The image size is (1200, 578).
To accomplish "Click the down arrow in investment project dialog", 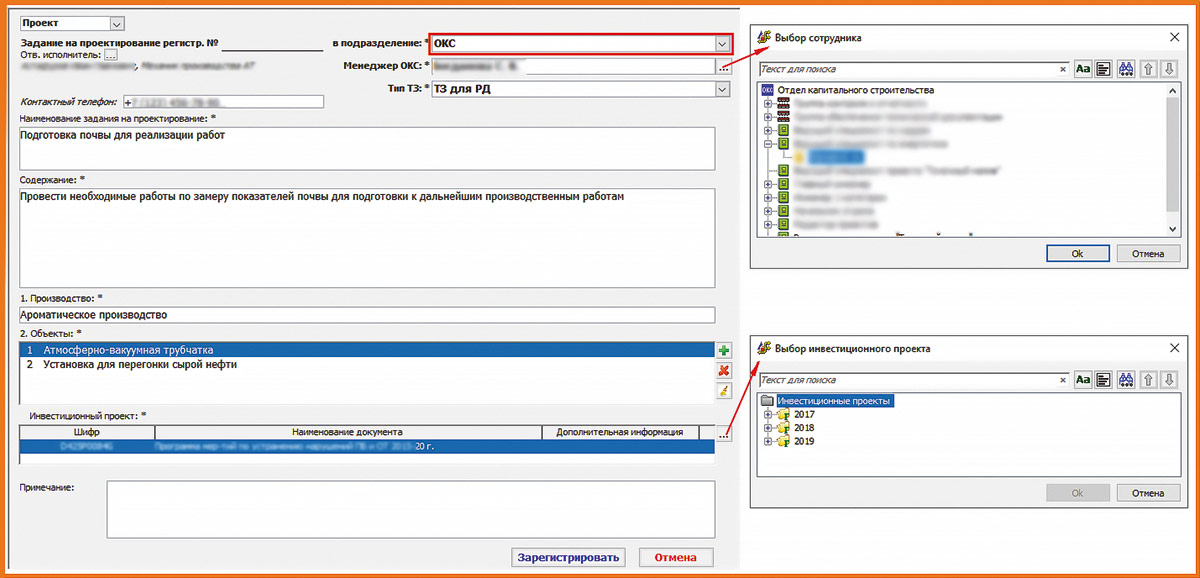I will [1169, 380].
